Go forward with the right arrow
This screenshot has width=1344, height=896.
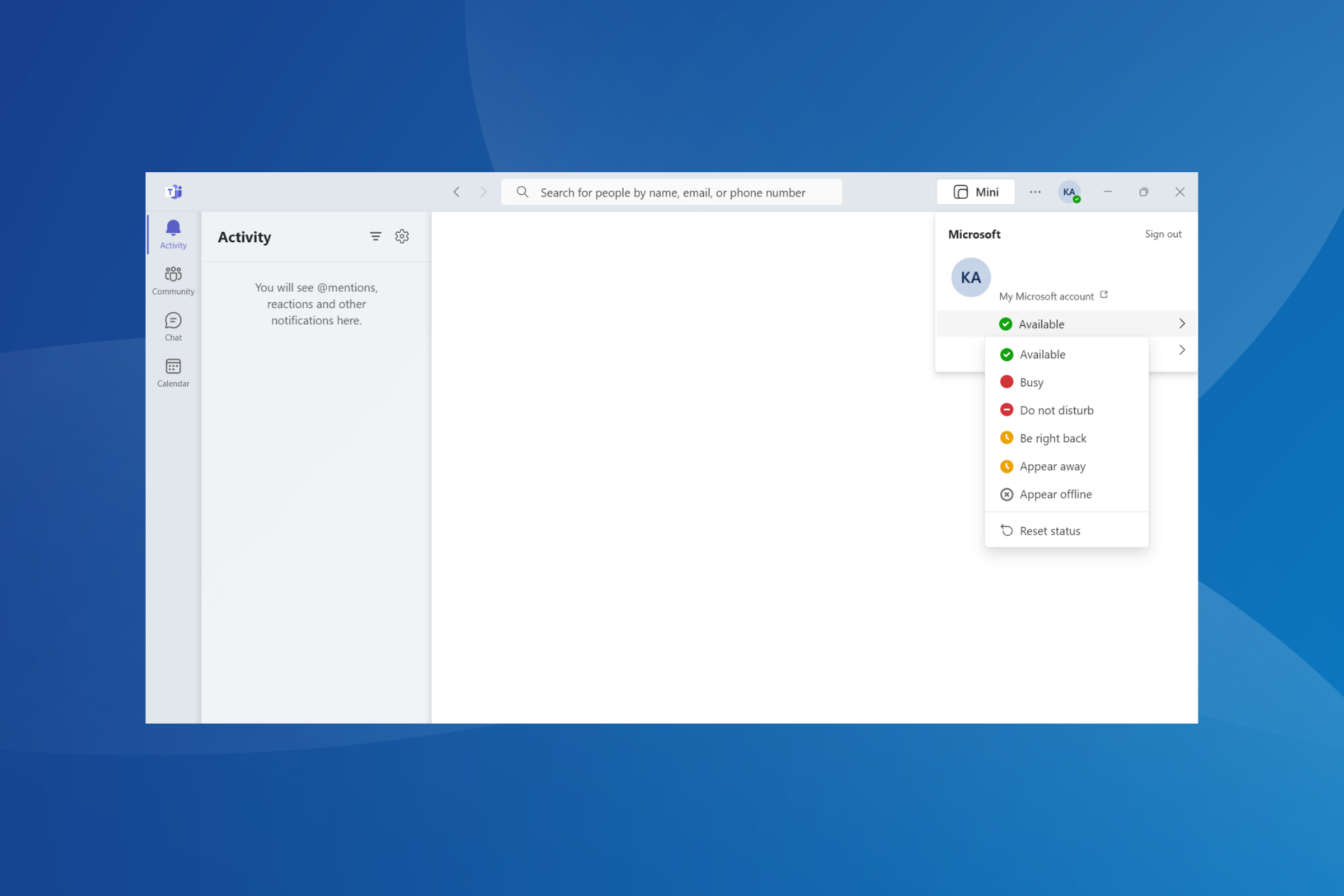click(x=483, y=192)
